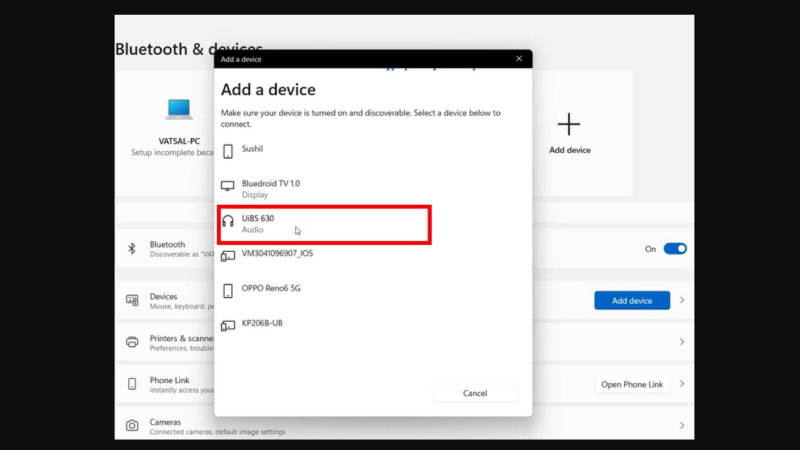Click the blue Add device button

pos(631,300)
